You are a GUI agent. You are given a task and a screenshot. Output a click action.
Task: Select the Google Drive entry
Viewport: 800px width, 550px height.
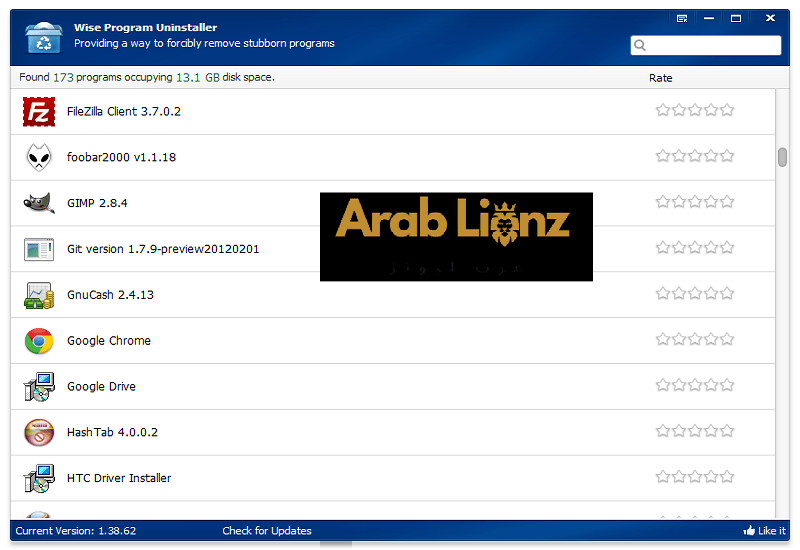pos(393,387)
